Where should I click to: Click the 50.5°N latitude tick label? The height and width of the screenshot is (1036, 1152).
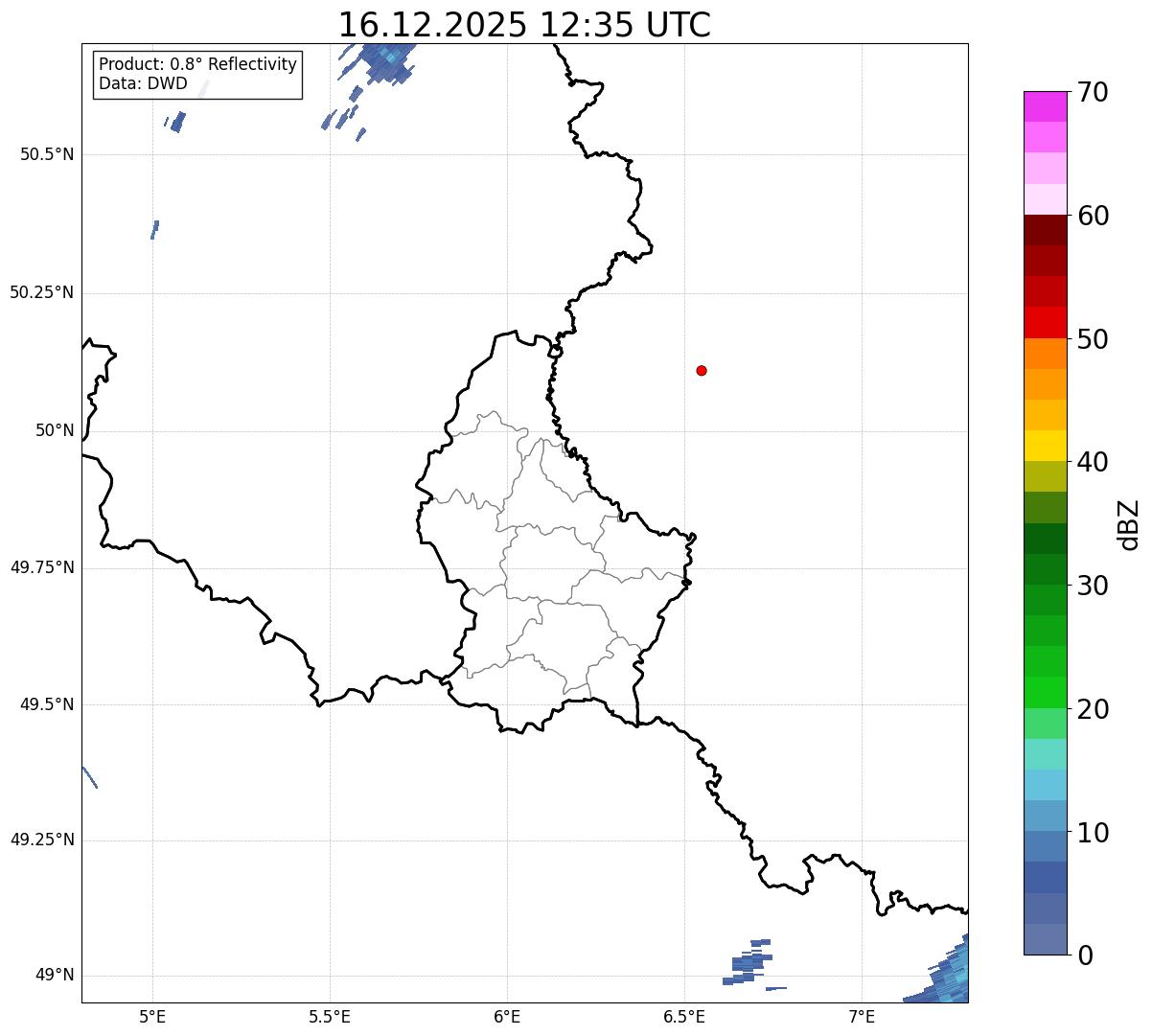pyautogui.click(x=46, y=154)
